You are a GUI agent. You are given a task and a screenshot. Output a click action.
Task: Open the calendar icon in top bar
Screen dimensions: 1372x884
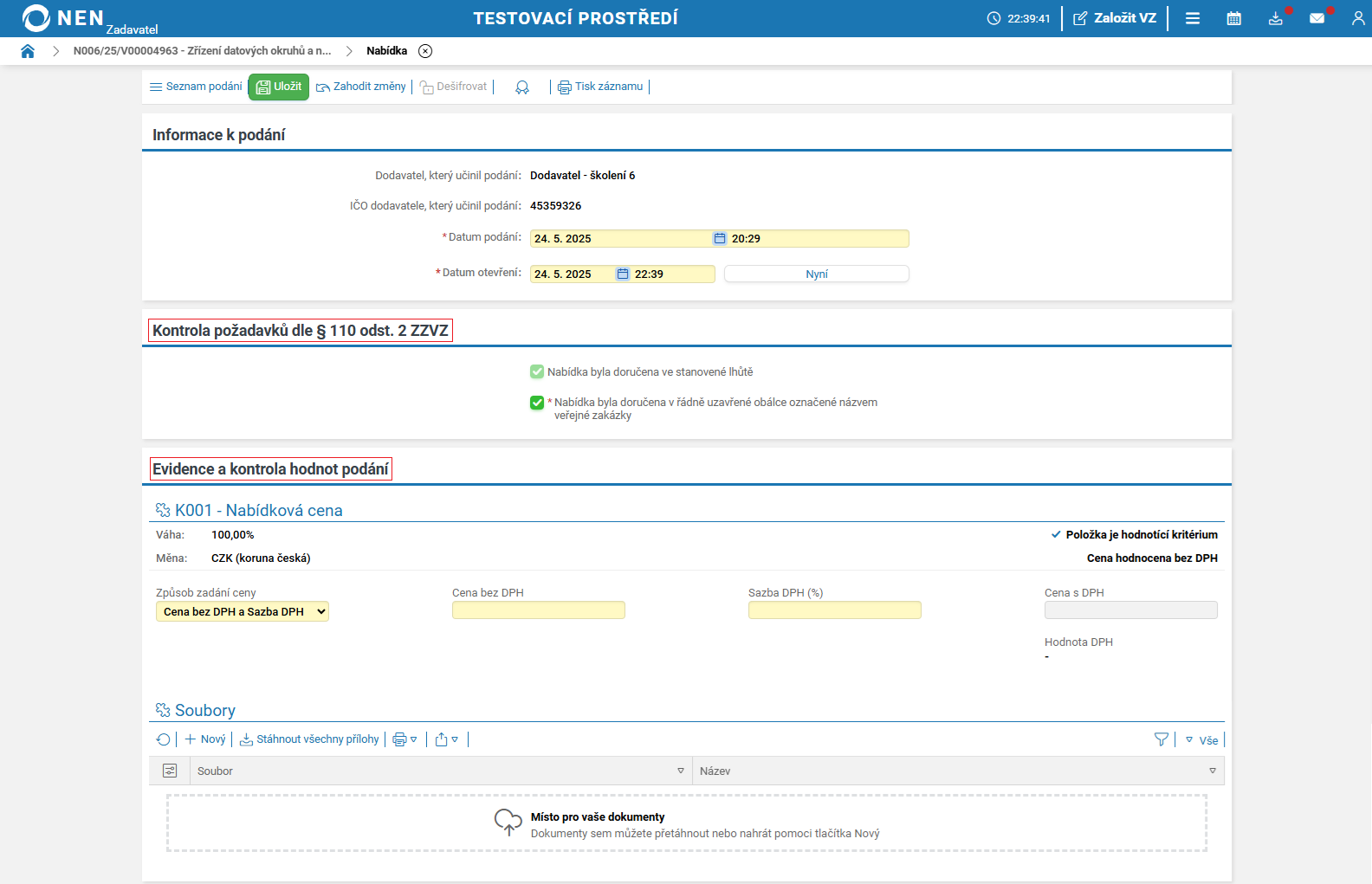[x=1233, y=18]
